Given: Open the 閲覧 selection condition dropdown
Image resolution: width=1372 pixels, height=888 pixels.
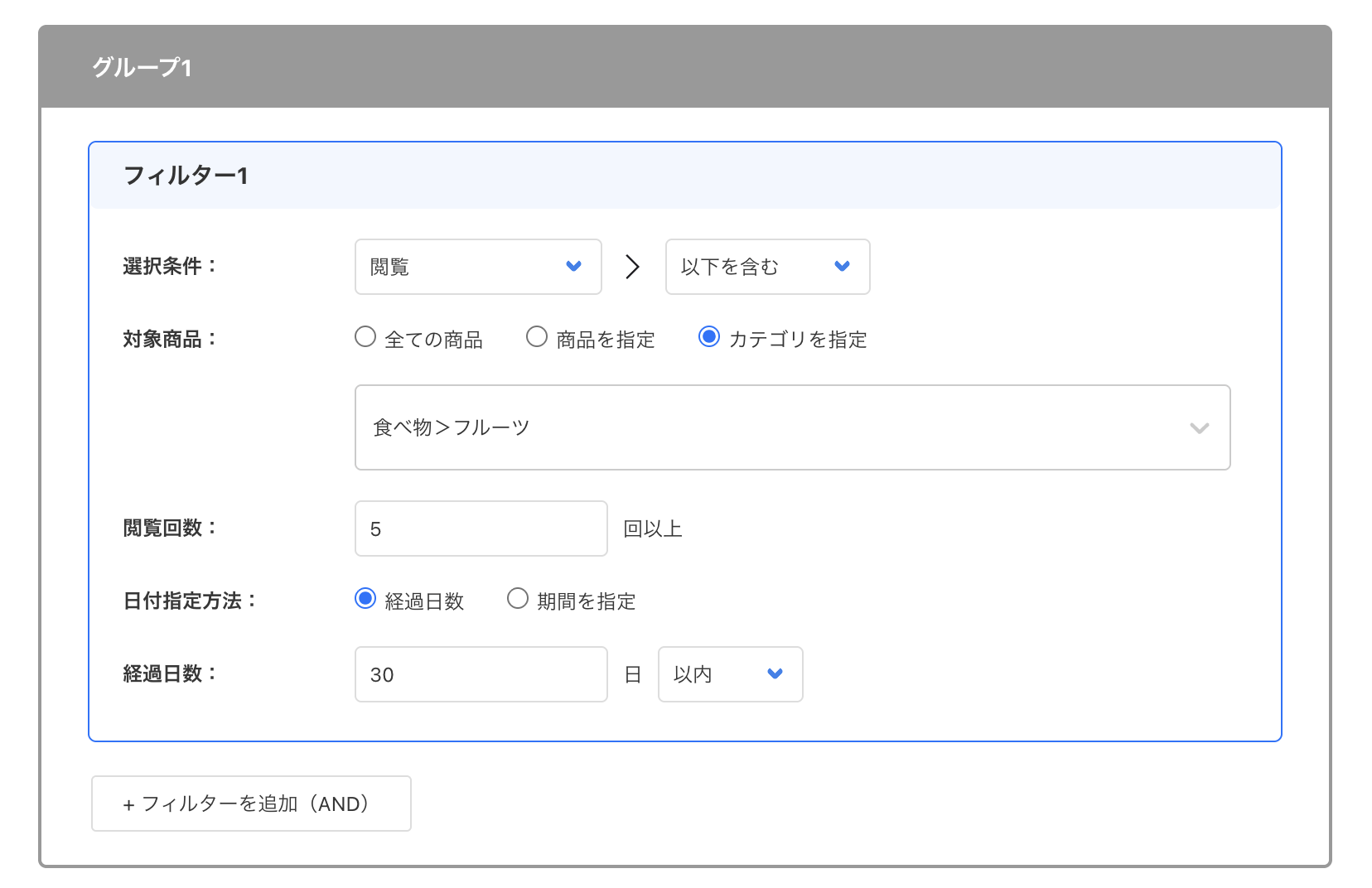Looking at the screenshot, I should point(478,267).
